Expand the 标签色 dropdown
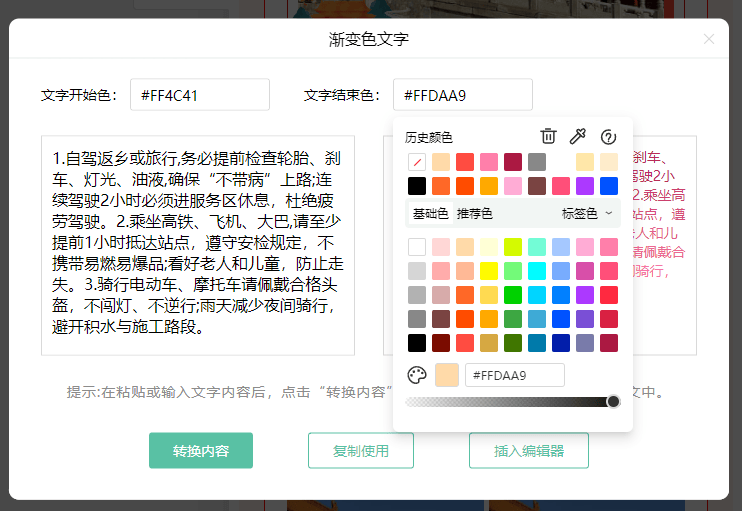 587,213
